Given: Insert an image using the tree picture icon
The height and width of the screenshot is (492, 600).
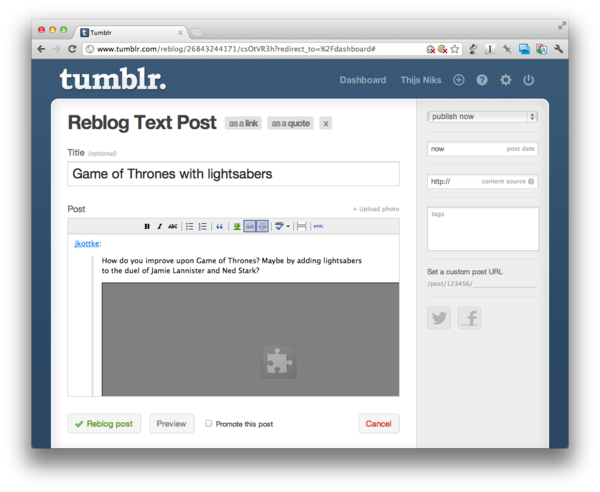Looking at the screenshot, I should coord(237,226).
